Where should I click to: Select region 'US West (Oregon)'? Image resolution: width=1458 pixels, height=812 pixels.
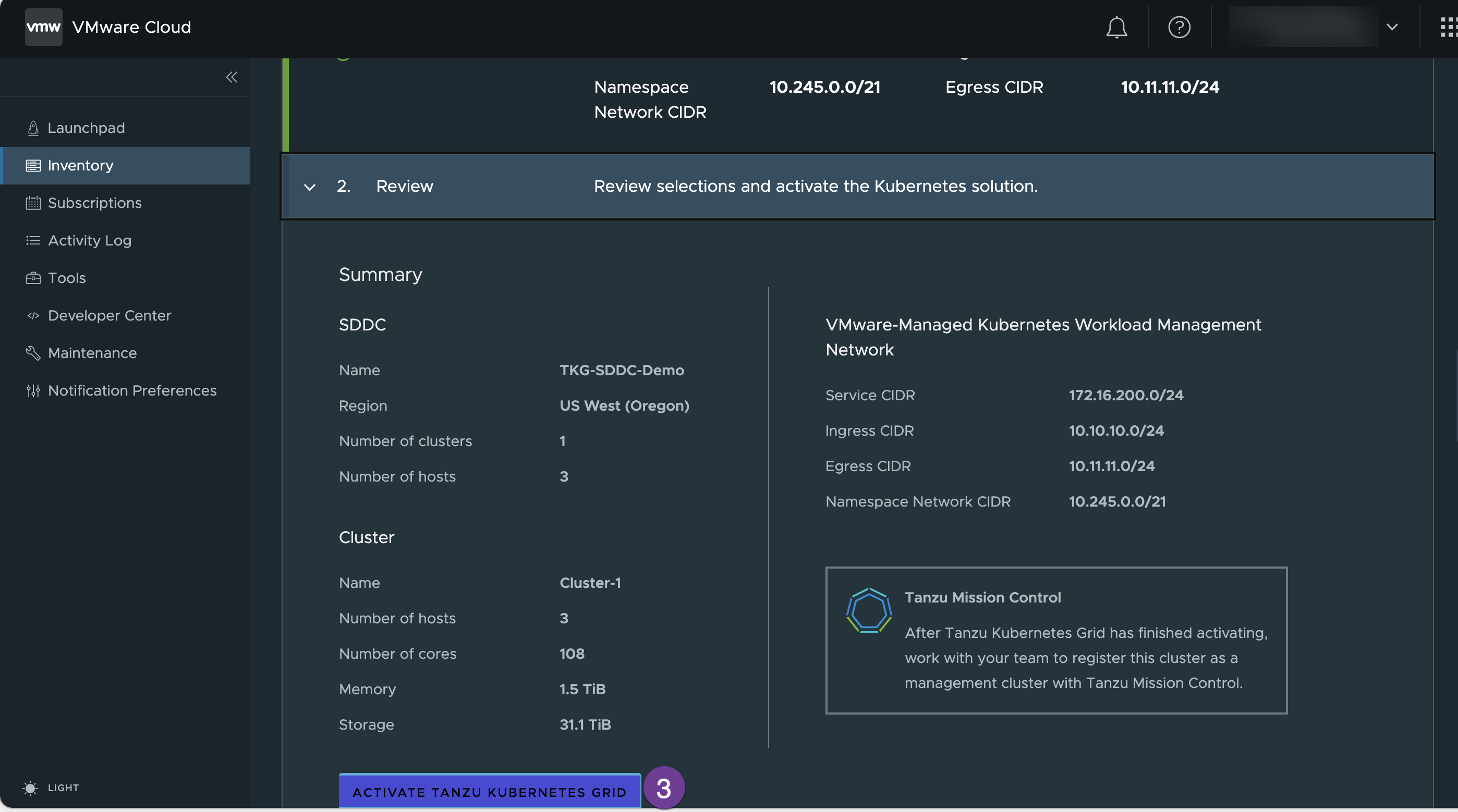click(x=624, y=405)
